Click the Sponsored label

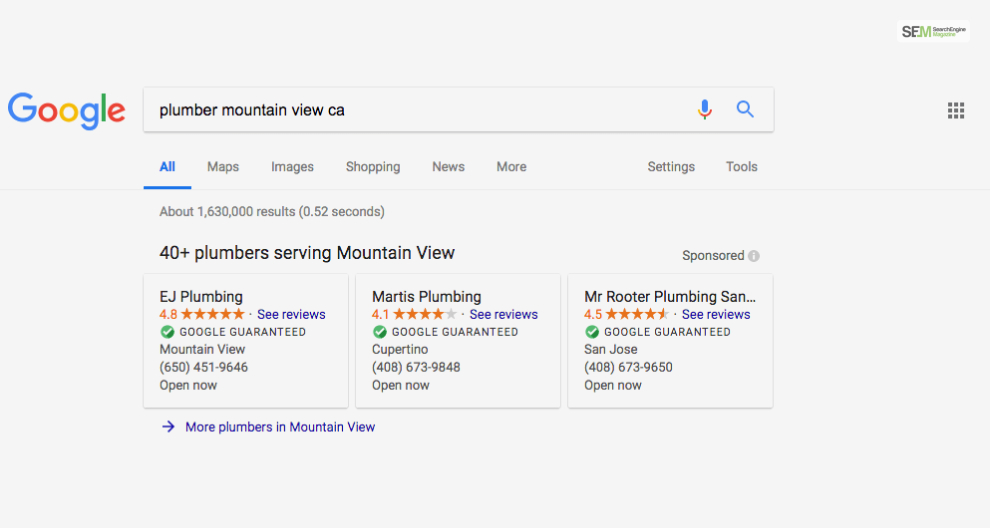point(713,256)
